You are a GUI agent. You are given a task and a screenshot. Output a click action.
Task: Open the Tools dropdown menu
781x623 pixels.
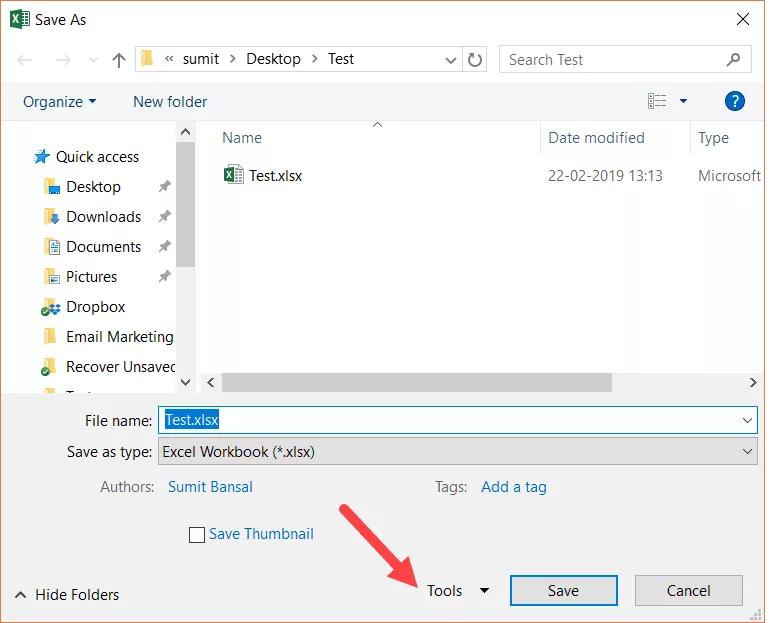[458, 591]
